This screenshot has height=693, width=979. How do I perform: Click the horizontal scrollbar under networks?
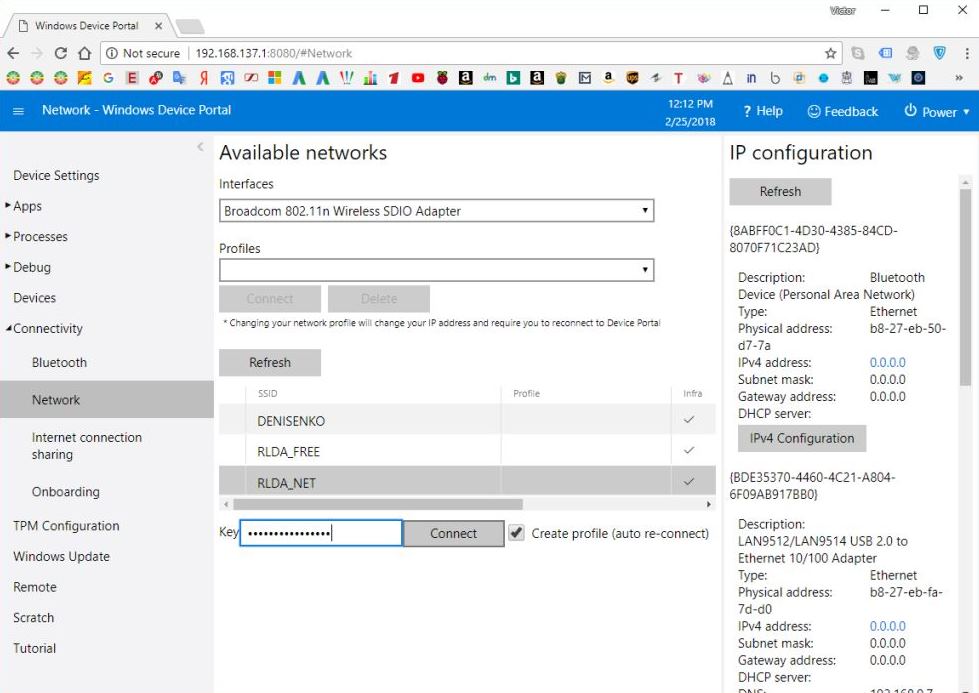pos(378,504)
